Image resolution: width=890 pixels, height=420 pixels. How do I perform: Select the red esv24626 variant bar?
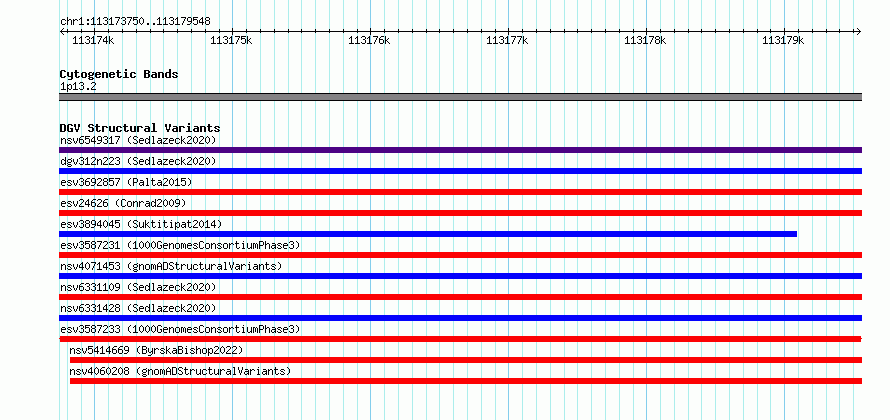pyautogui.click(x=460, y=213)
